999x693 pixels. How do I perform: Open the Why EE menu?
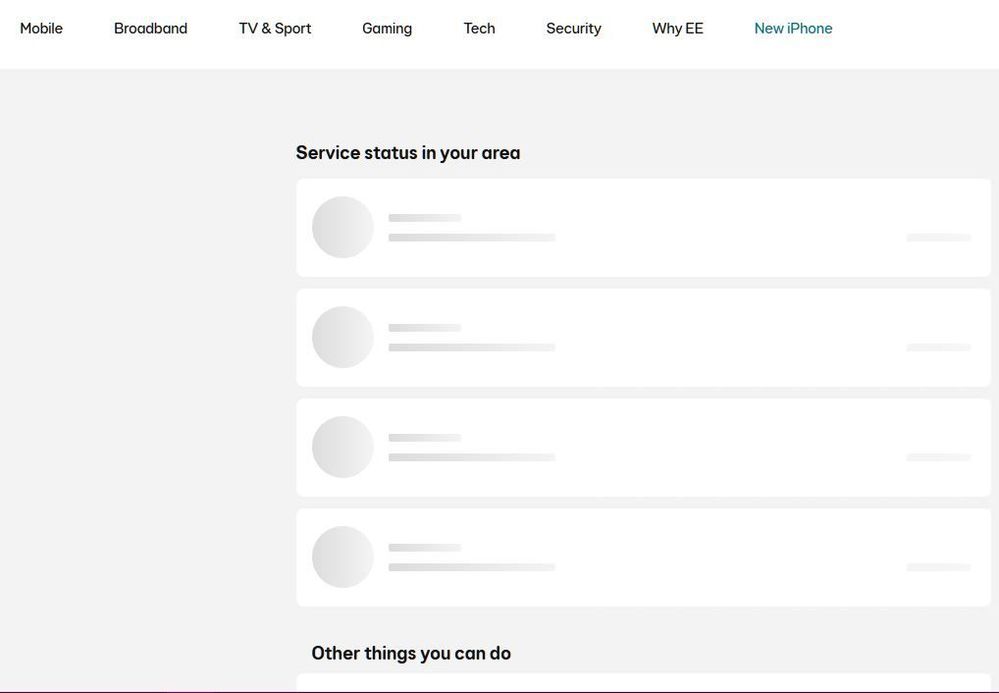point(677,28)
